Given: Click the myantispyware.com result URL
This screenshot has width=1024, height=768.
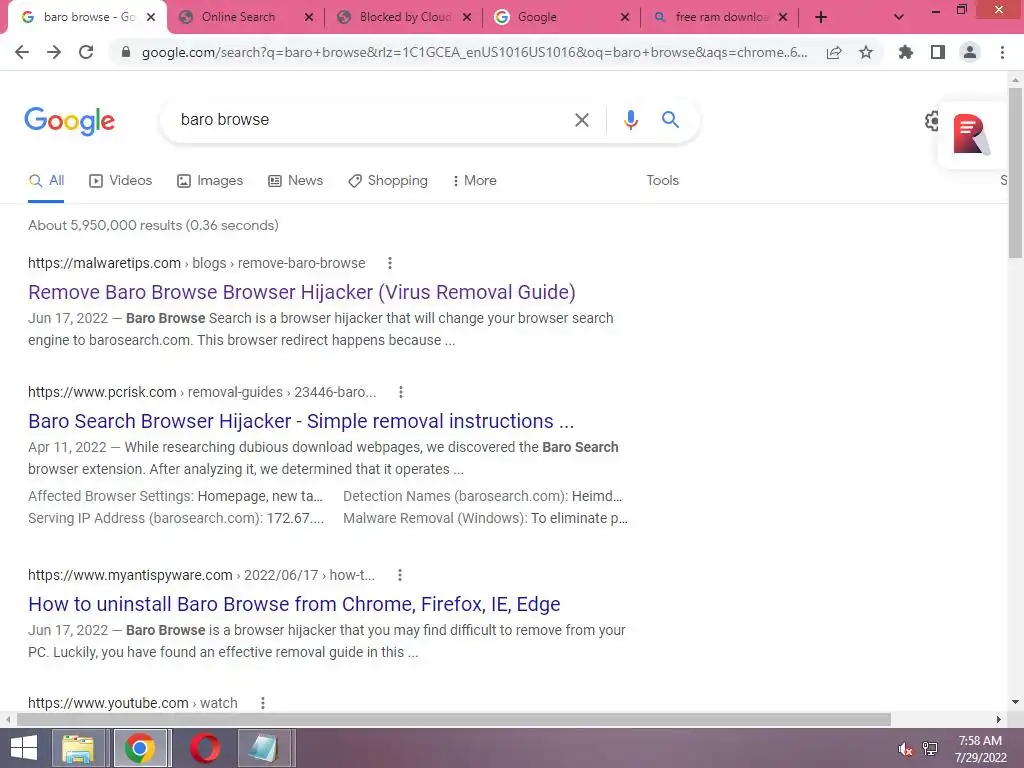Looking at the screenshot, I should point(201,575).
